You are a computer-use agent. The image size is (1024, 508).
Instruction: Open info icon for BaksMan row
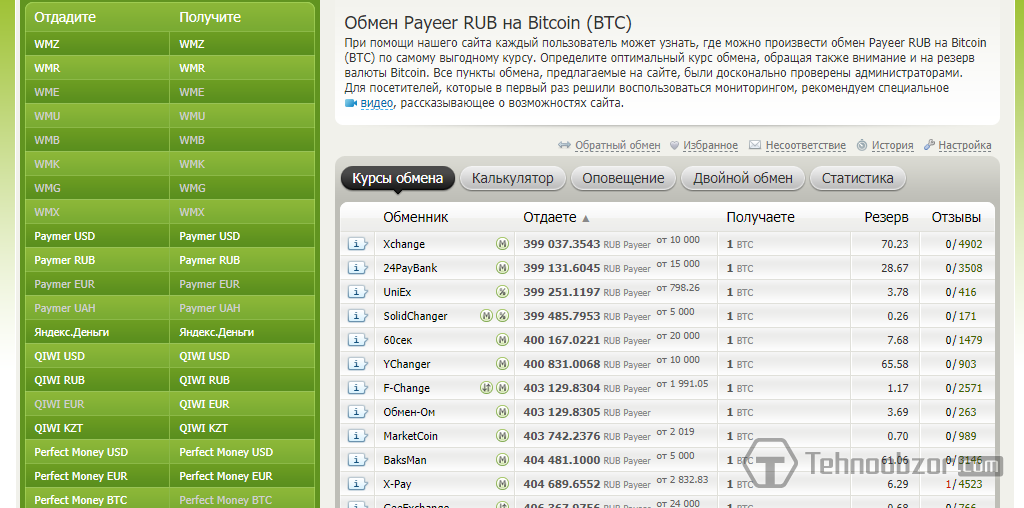(357, 460)
